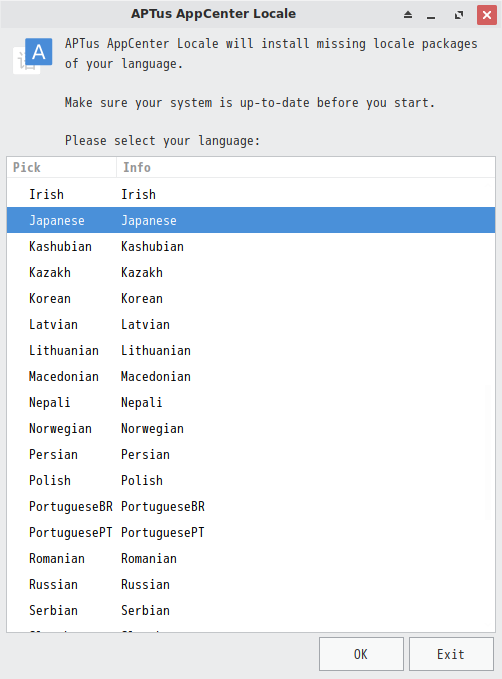Pick Norwegian from the list
Image resolution: width=502 pixels, height=679 pixels.
(251, 428)
